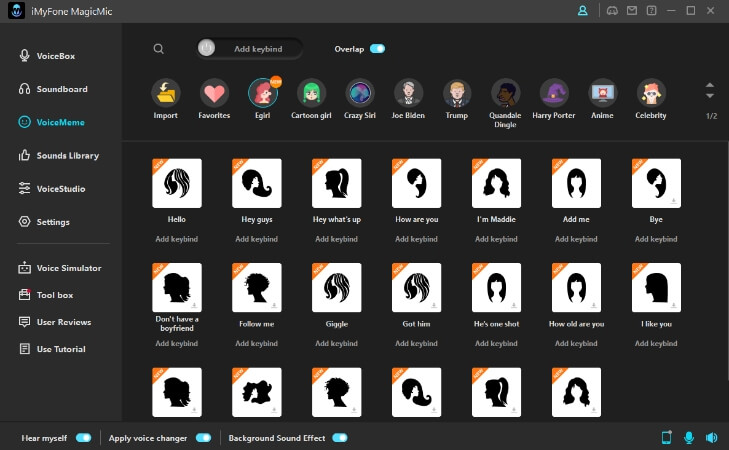Play the Bye voice meme
729x450 pixels.
[656, 183]
